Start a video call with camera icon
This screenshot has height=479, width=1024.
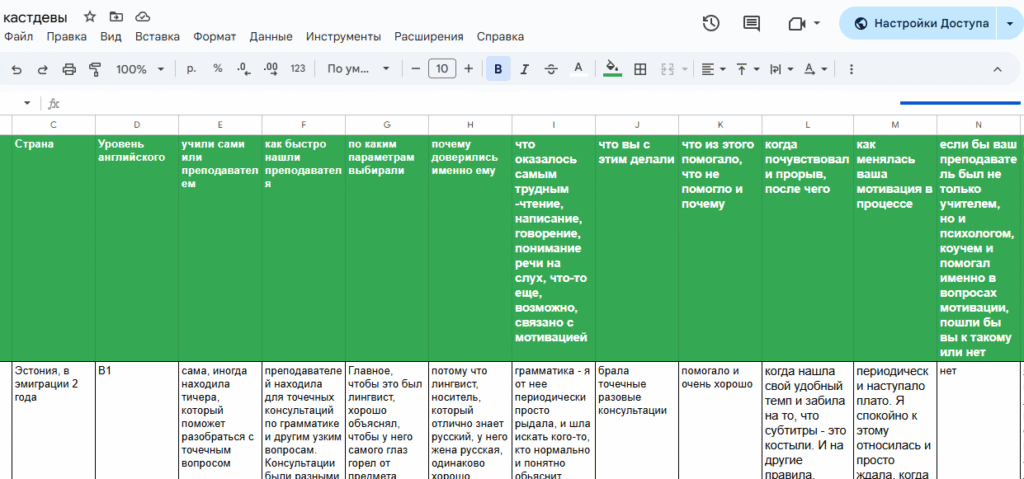796,24
